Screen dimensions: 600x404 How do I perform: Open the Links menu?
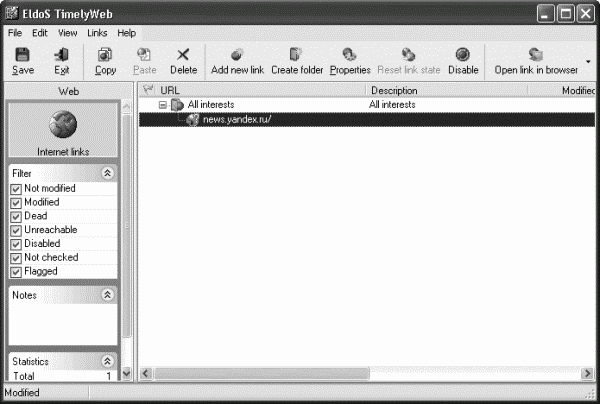coord(97,33)
